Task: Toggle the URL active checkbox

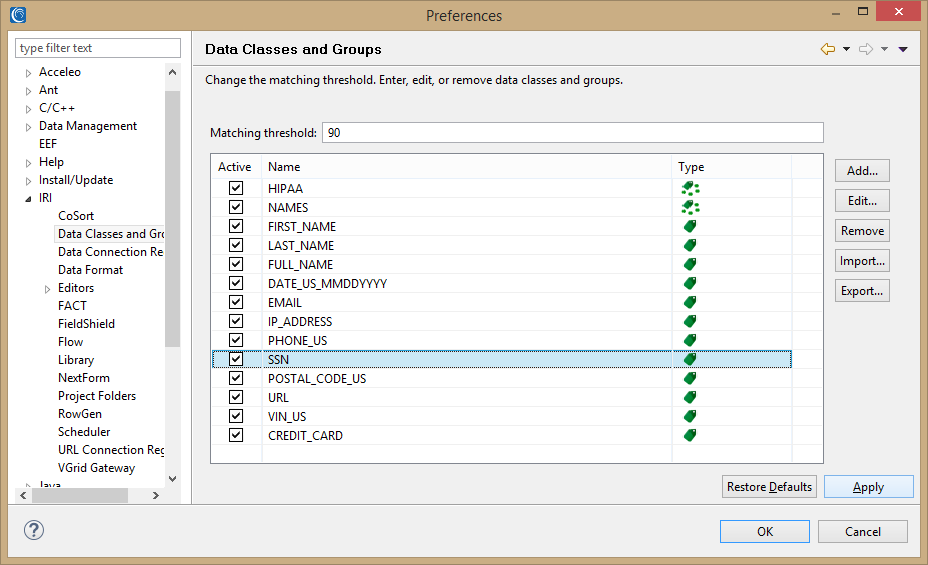Action: [x=236, y=397]
